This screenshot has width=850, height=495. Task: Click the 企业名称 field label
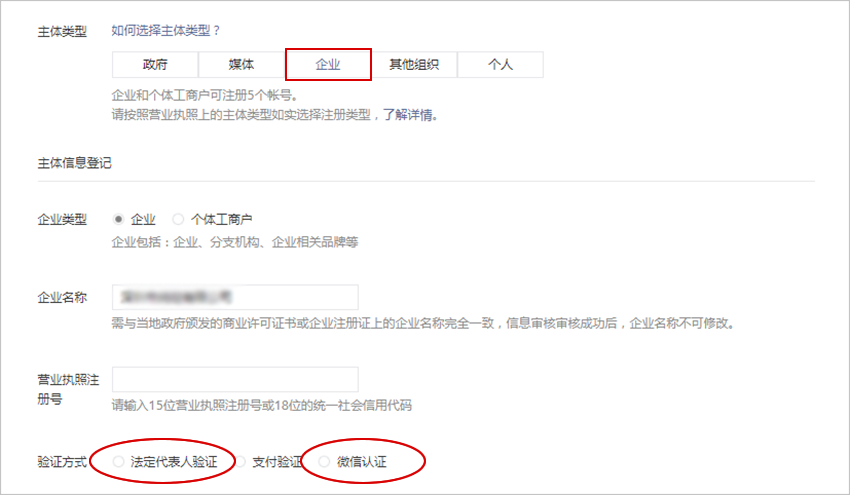click(x=62, y=298)
